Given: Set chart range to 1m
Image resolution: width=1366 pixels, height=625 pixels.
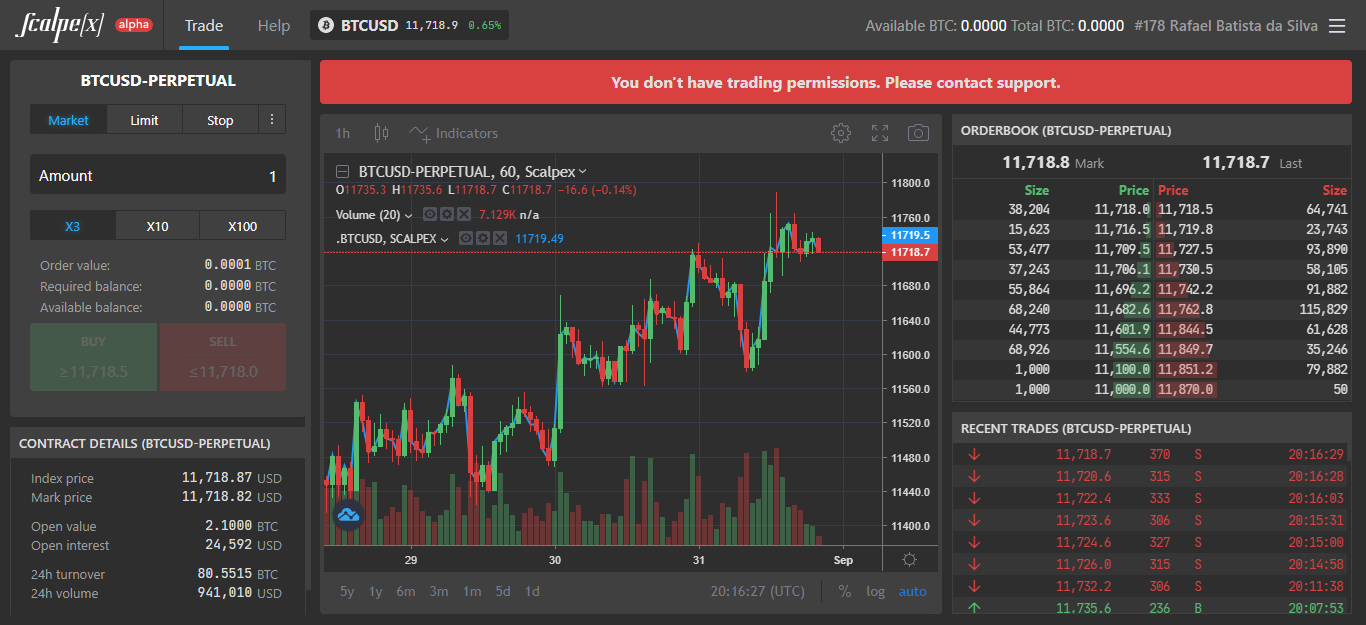Looking at the screenshot, I should pos(472,591).
